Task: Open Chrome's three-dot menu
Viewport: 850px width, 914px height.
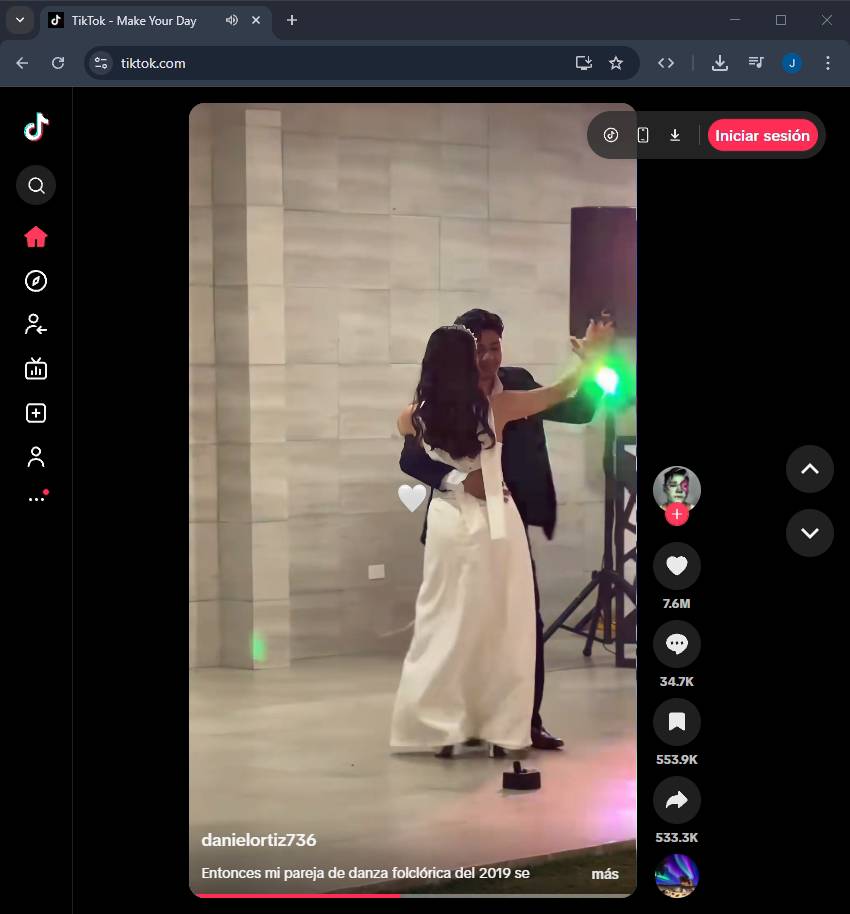Action: pos(827,63)
